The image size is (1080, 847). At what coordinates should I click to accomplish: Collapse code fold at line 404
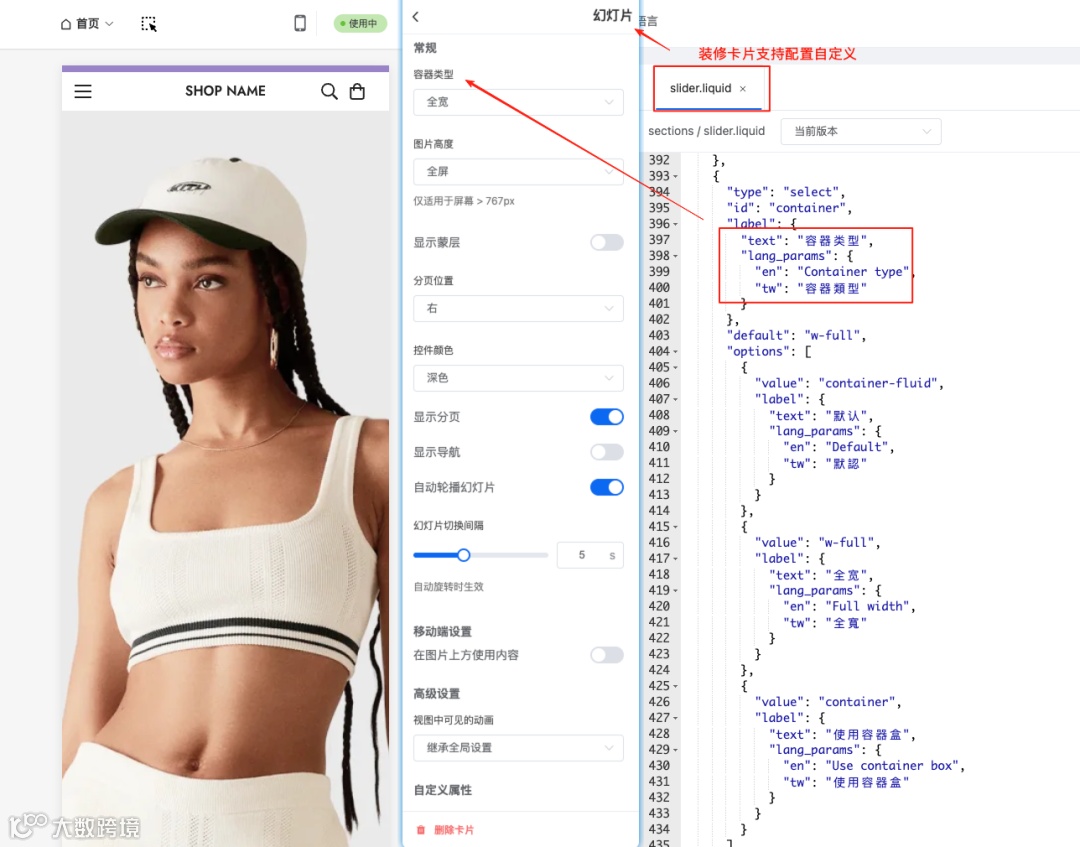(675, 352)
